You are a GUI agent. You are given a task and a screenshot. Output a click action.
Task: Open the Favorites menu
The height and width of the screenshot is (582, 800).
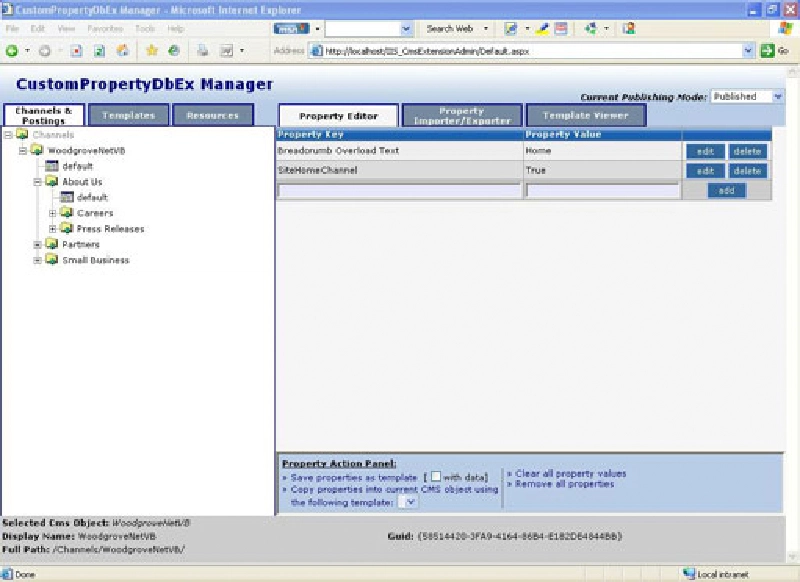(105, 29)
